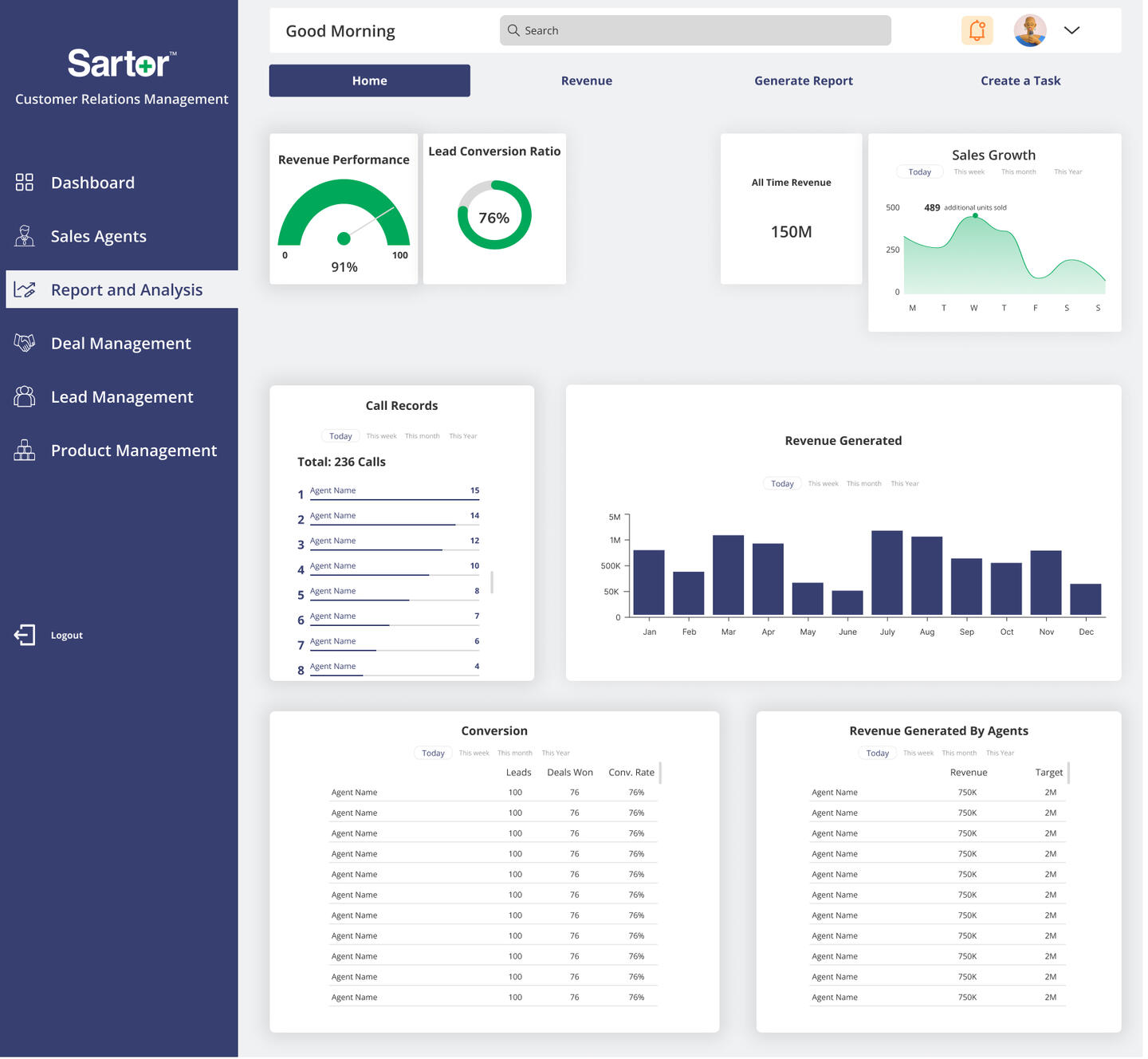Open notifications with the bell icon
The width and height of the screenshot is (1148, 1059).
tap(977, 30)
